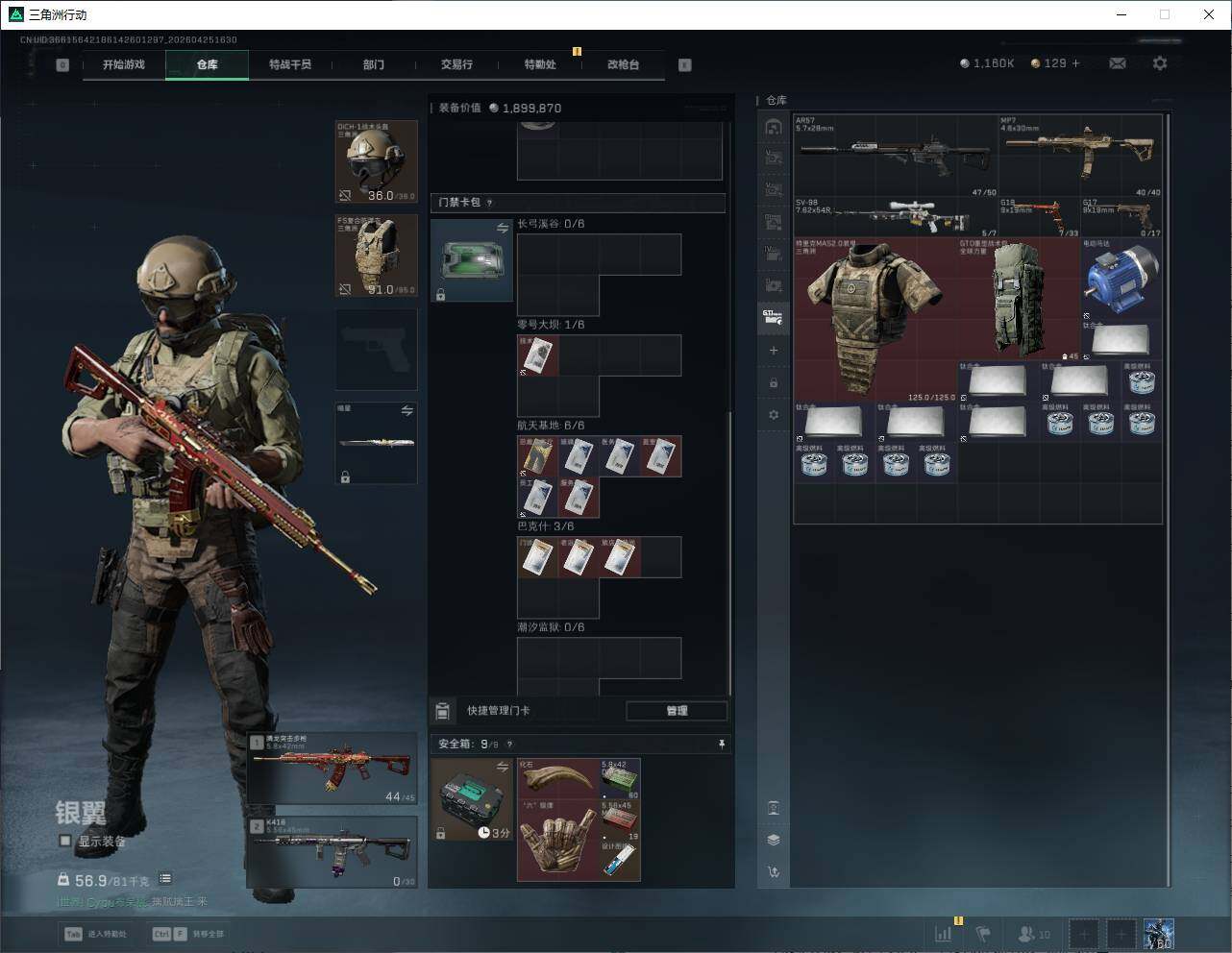Toggle the pin icon on 安全箱 header
The height and width of the screenshot is (953, 1232).
(x=722, y=744)
